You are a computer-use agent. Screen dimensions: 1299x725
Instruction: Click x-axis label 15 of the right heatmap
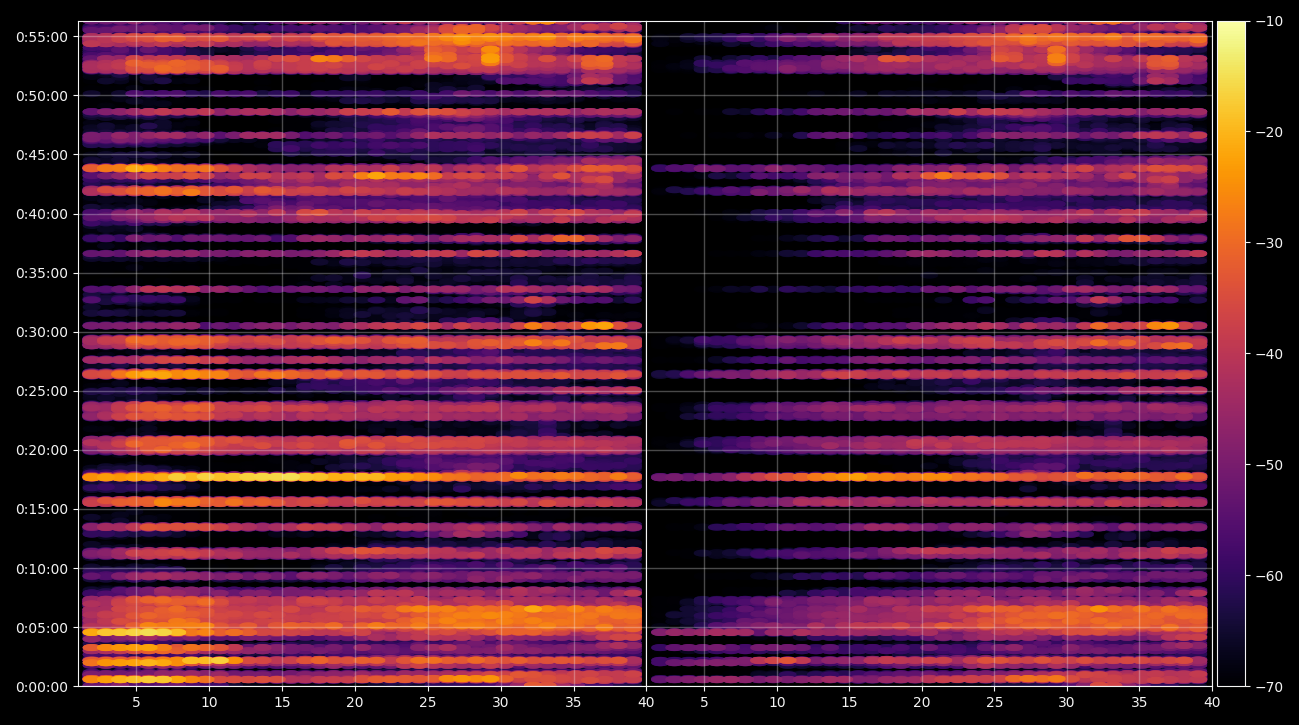click(x=850, y=703)
